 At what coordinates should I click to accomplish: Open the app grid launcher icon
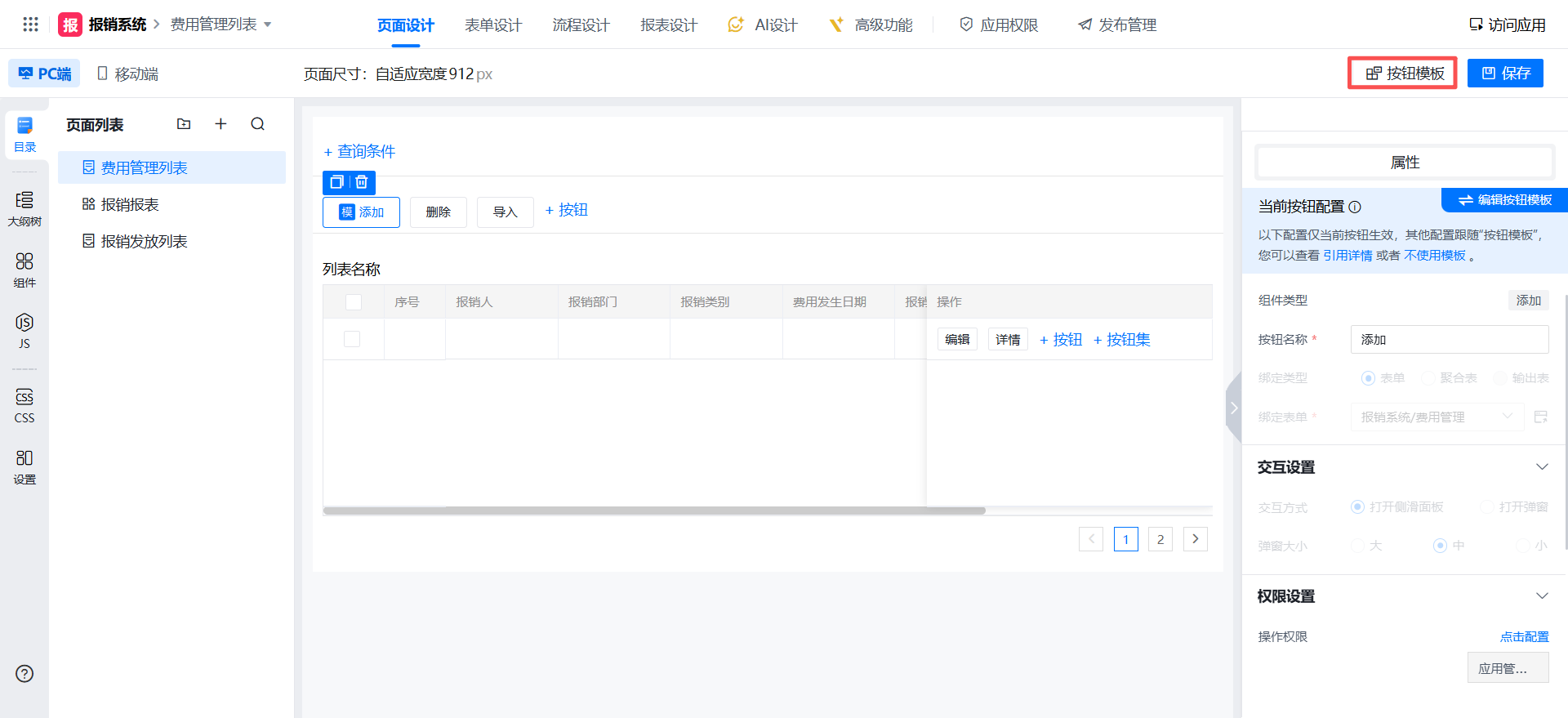[x=30, y=25]
